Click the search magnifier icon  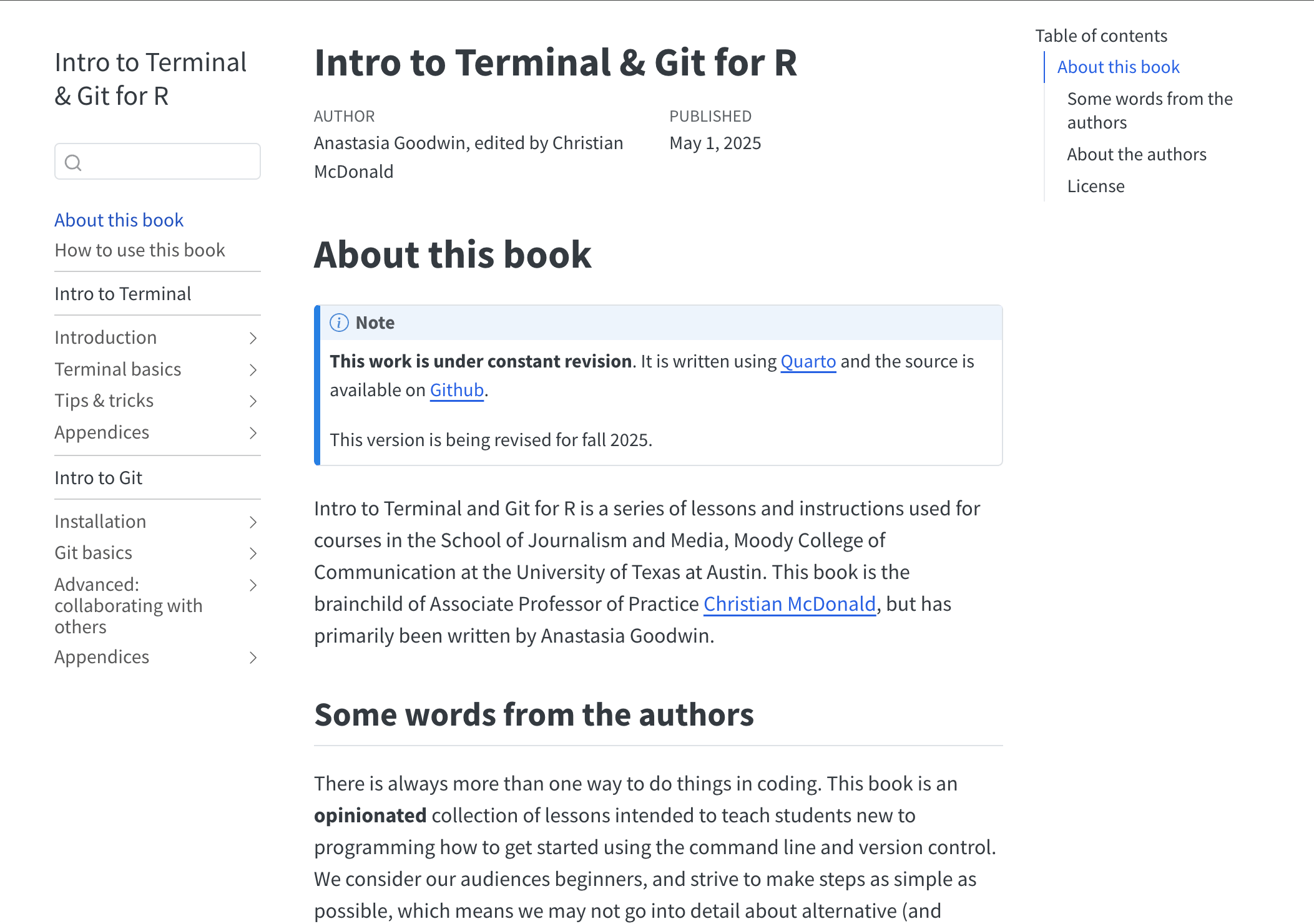[x=74, y=162]
